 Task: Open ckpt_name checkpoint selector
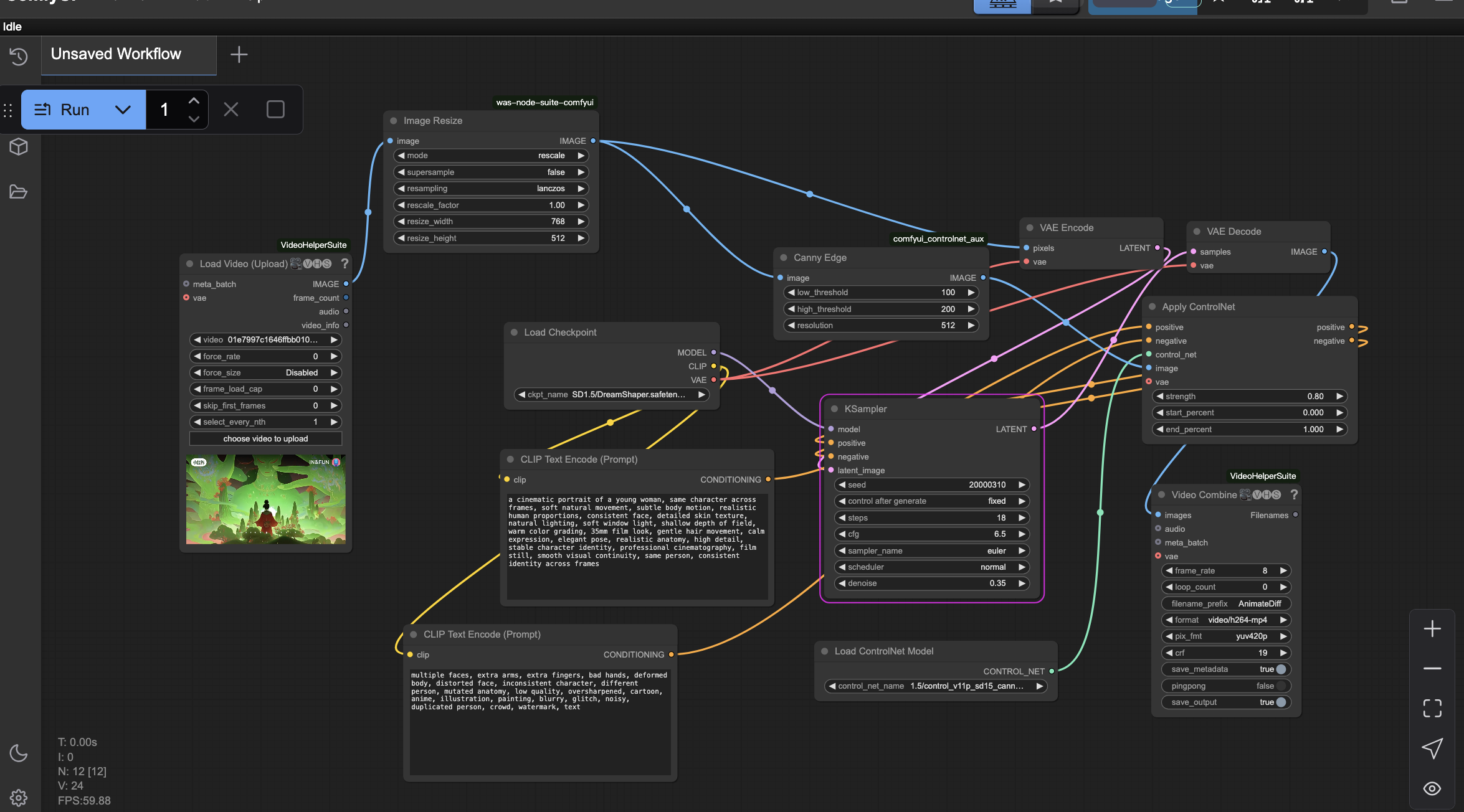611,395
